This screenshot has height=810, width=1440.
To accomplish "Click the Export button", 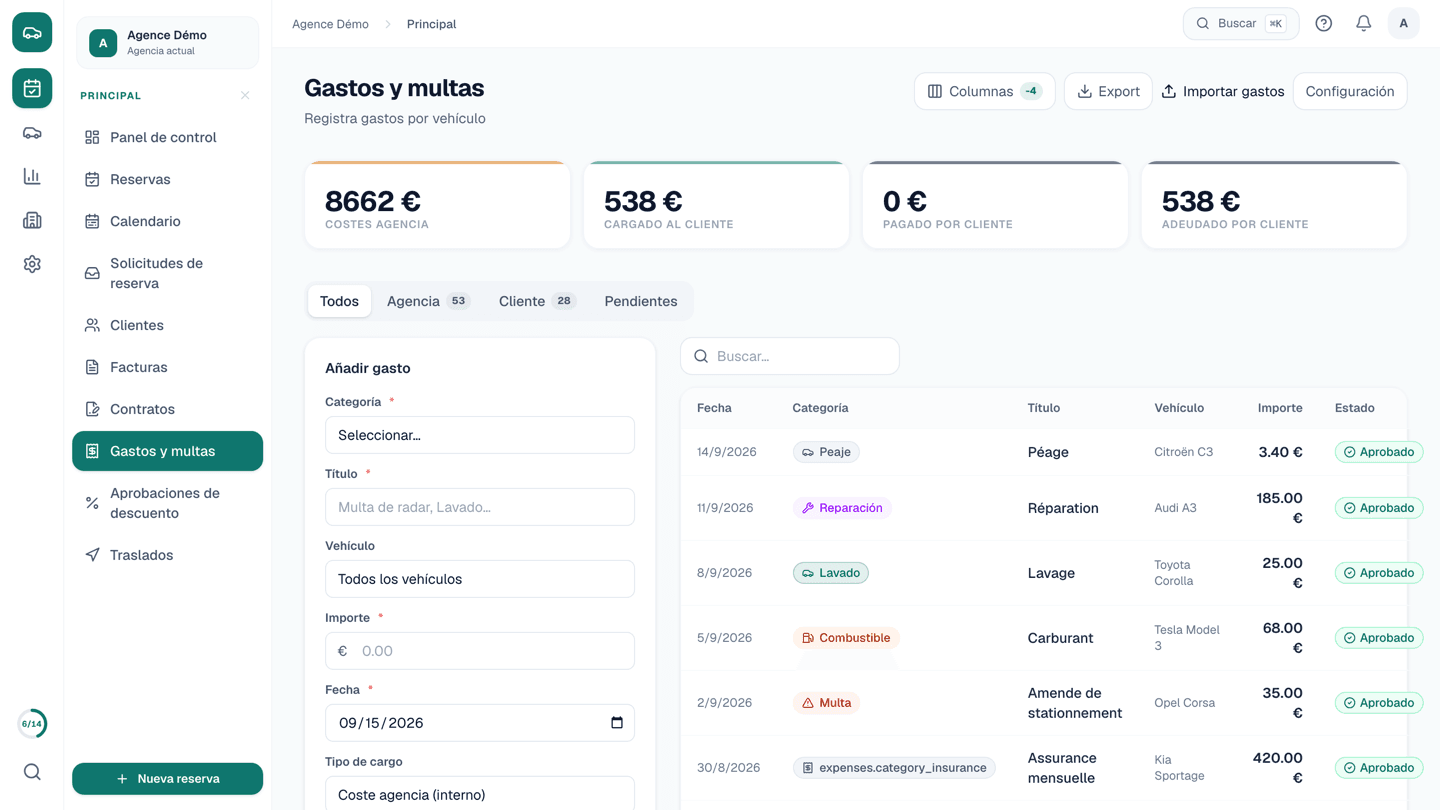I will (x=1108, y=91).
